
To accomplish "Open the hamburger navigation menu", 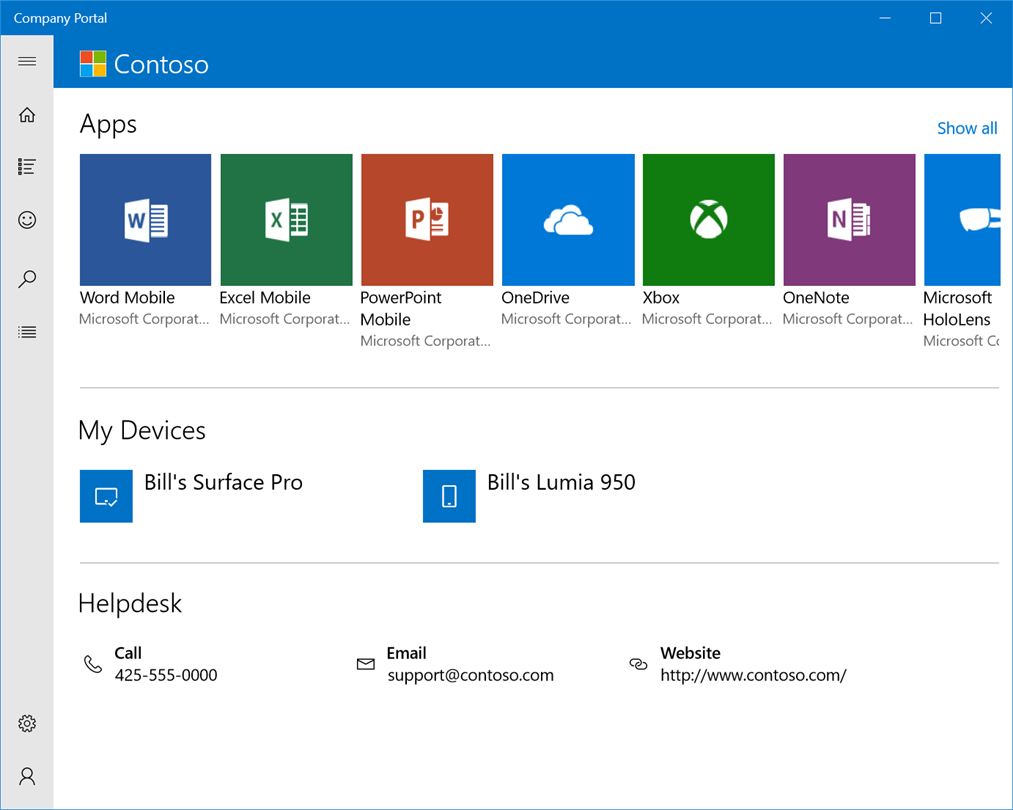I will point(27,61).
